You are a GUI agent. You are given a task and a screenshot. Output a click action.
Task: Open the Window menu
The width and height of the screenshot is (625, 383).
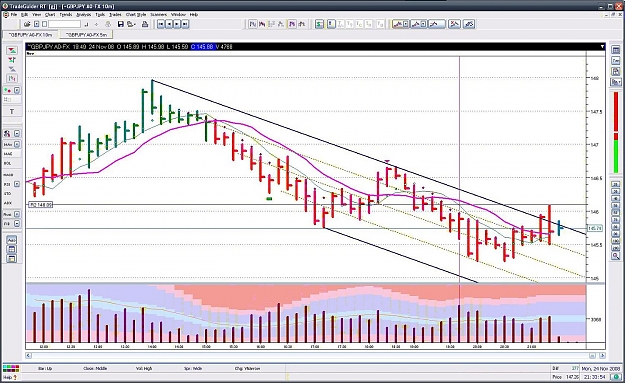point(178,14)
